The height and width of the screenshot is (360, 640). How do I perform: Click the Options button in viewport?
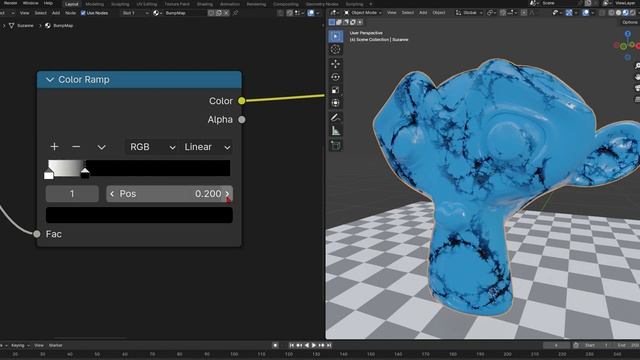630,22
